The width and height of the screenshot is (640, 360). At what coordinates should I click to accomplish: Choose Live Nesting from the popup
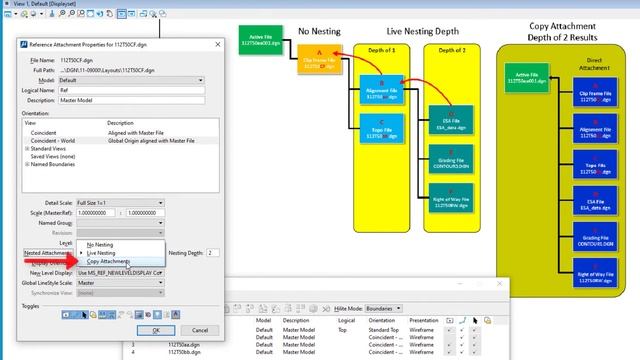click(x=101, y=253)
